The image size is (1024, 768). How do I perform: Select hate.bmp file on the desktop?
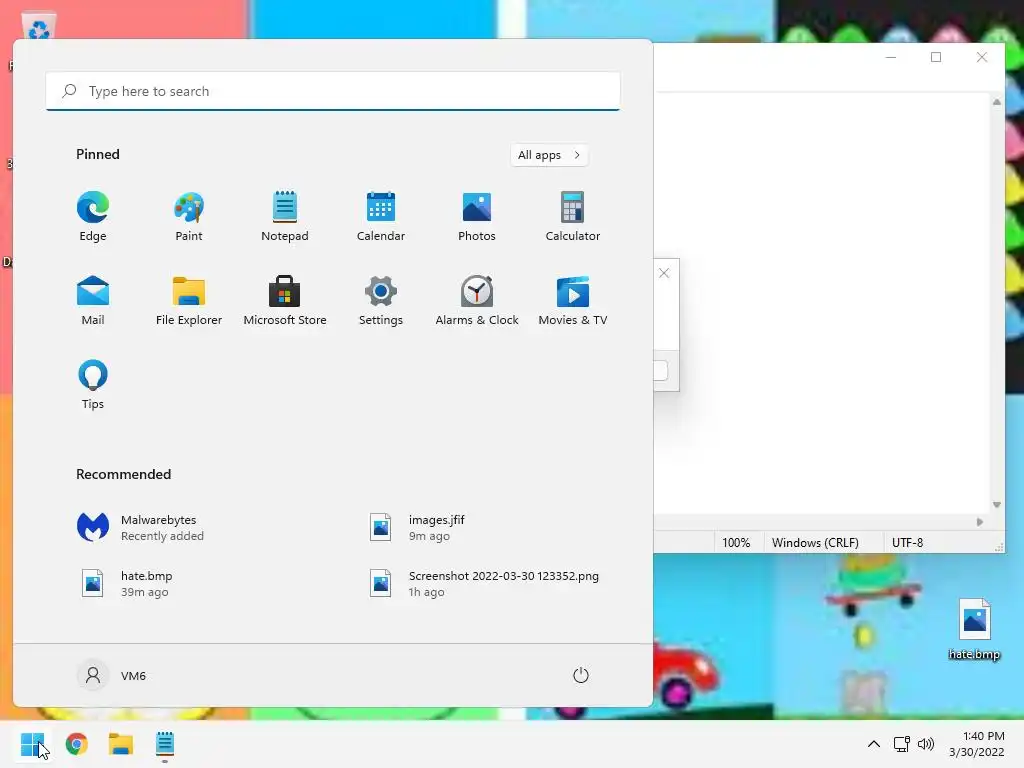pyautogui.click(x=974, y=630)
